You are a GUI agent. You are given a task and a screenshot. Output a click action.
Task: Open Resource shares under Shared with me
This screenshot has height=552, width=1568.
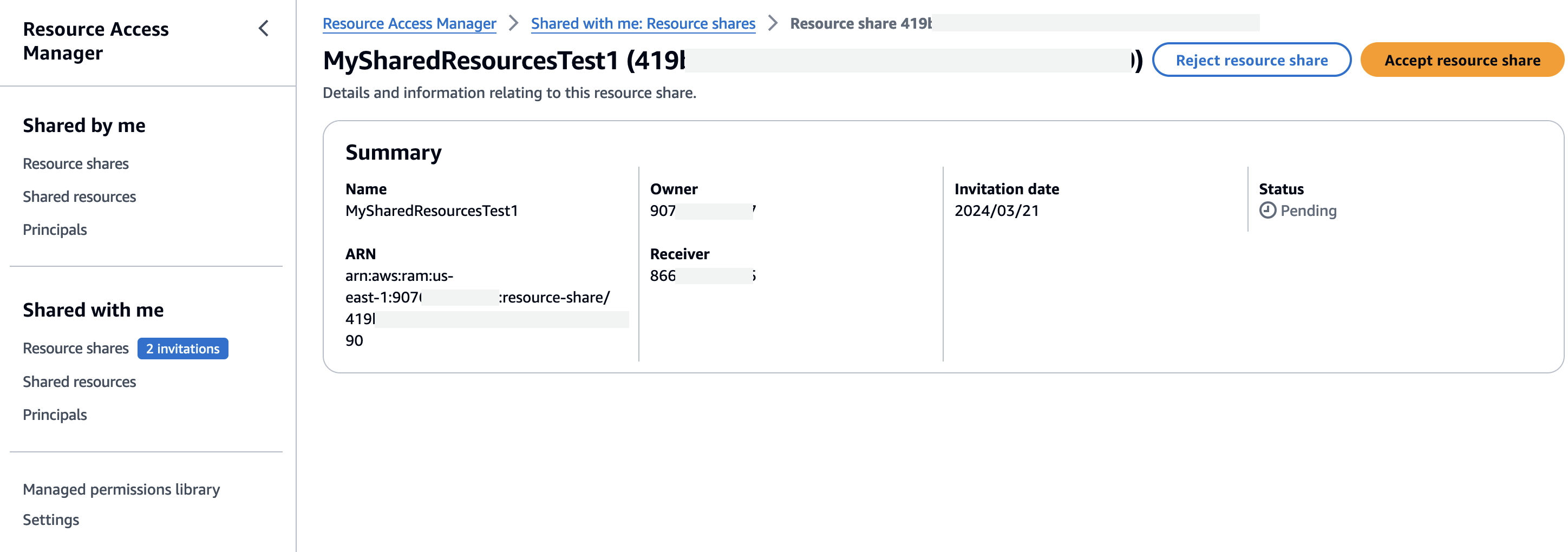coord(75,349)
